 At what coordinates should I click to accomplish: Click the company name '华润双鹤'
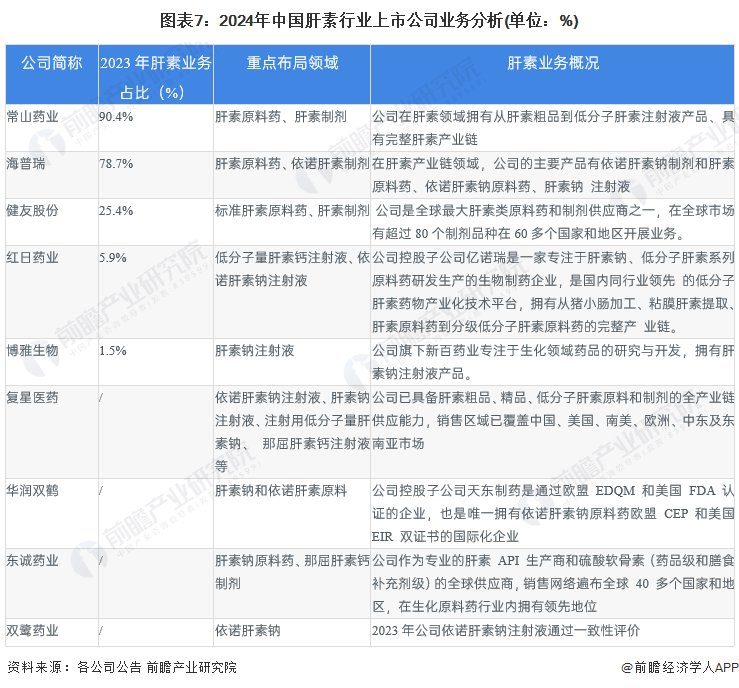[x=32, y=491]
